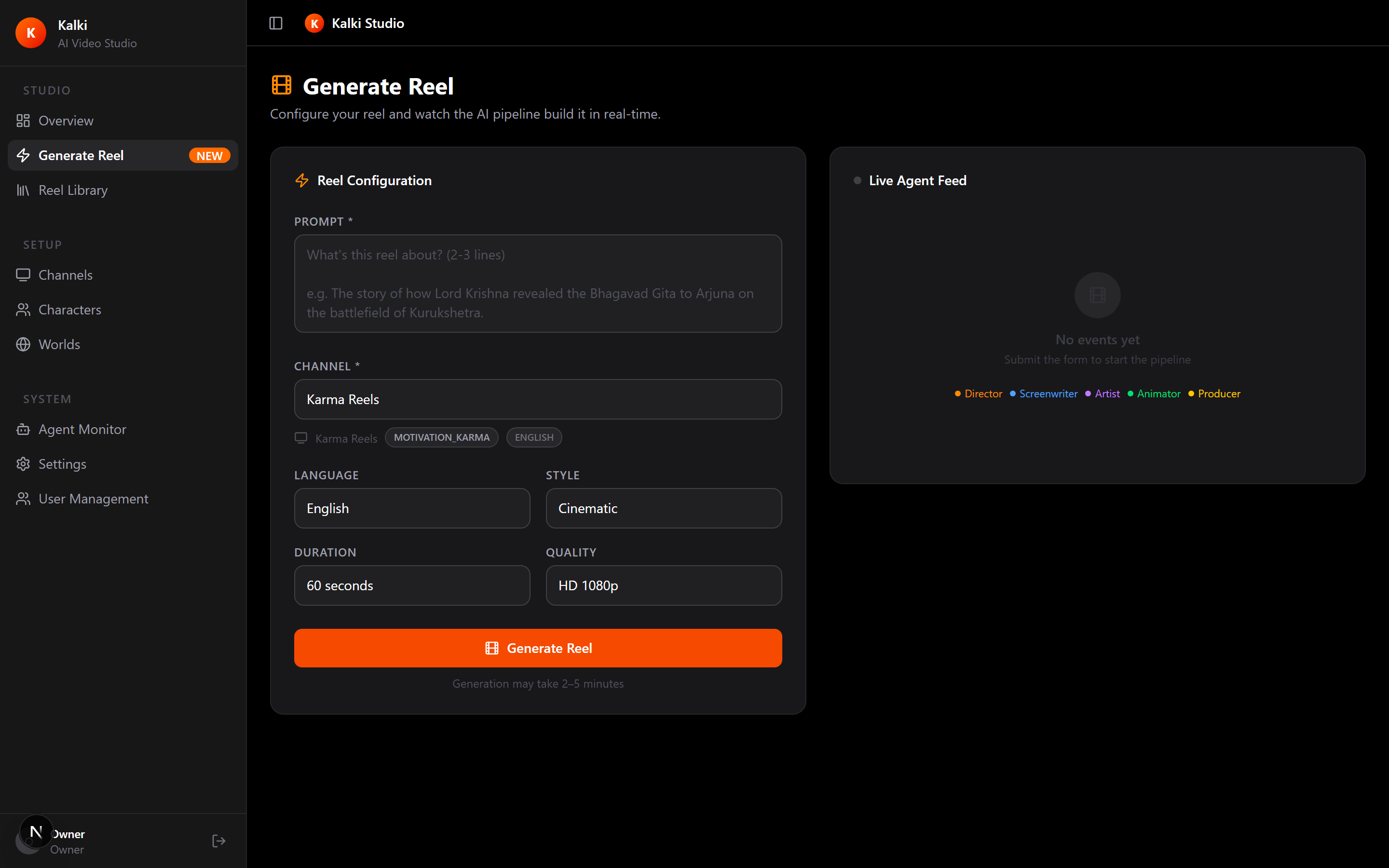Open the Style dropdown set to Cinematic
Screen dimensions: 1389x868
click(x=664, y=508)
